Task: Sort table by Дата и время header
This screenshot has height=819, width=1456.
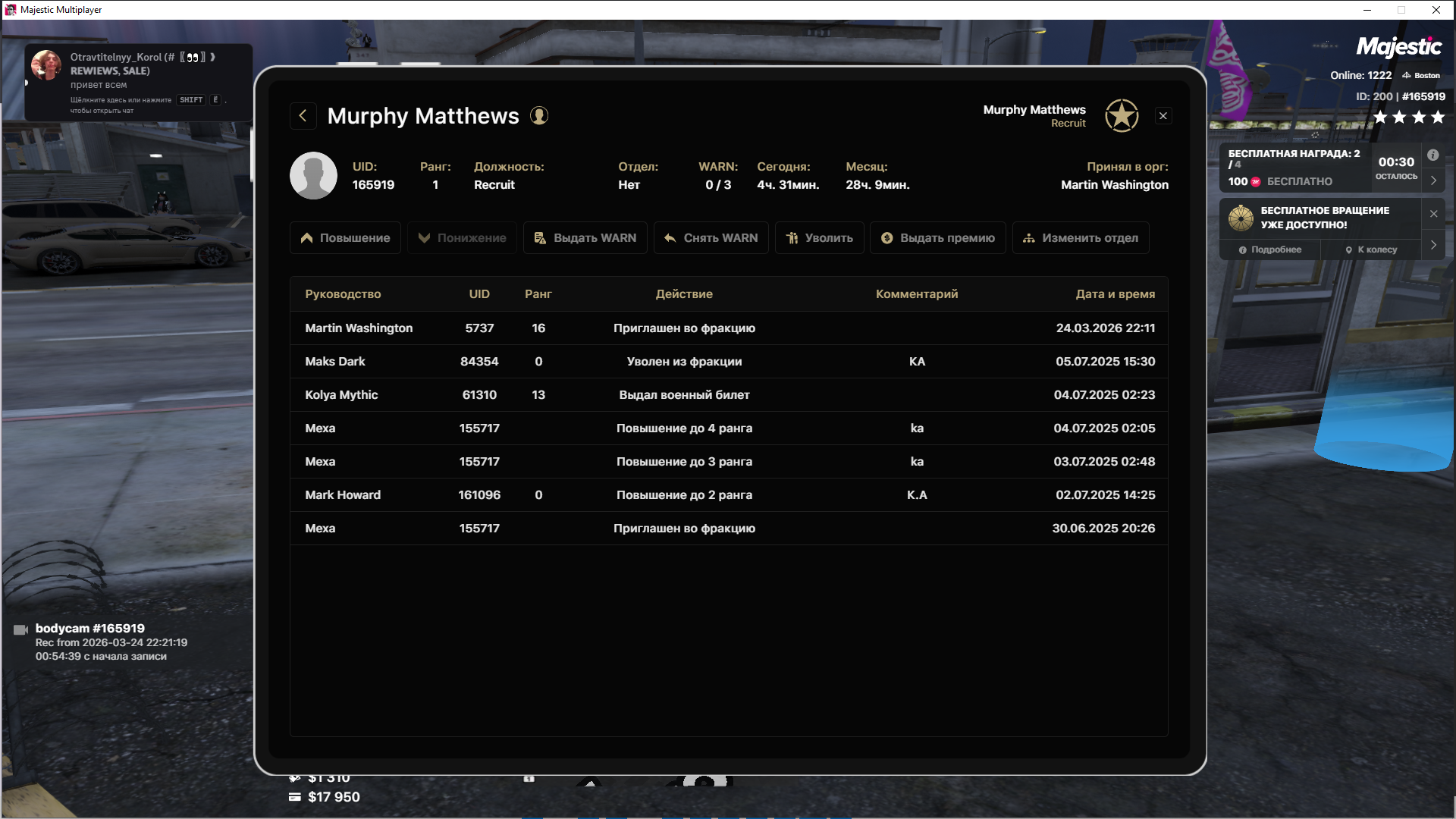Action: [1115, 294]
